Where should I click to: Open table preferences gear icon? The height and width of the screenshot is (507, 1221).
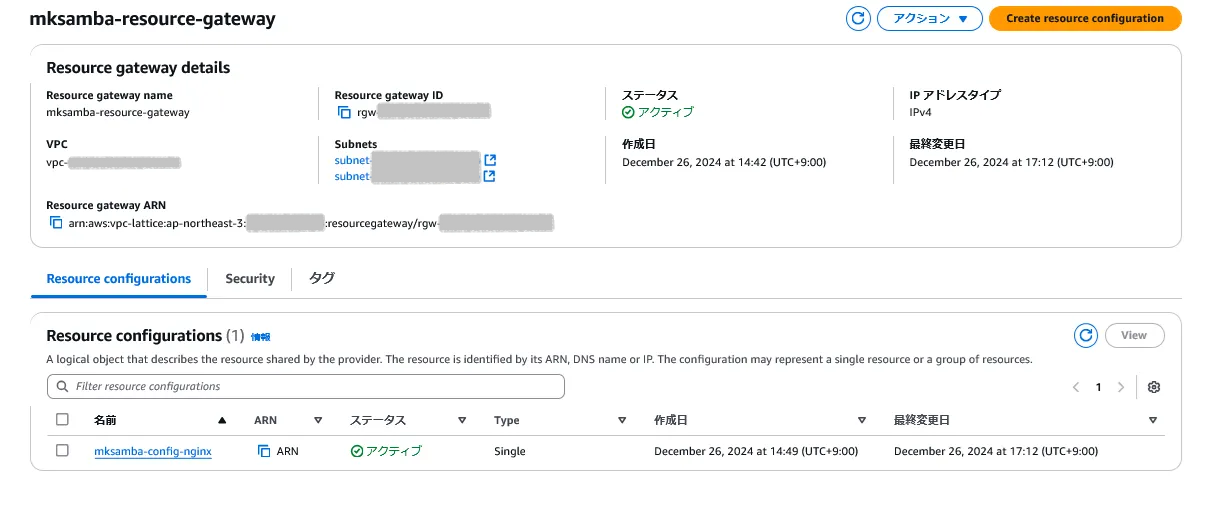(1154, 387)
